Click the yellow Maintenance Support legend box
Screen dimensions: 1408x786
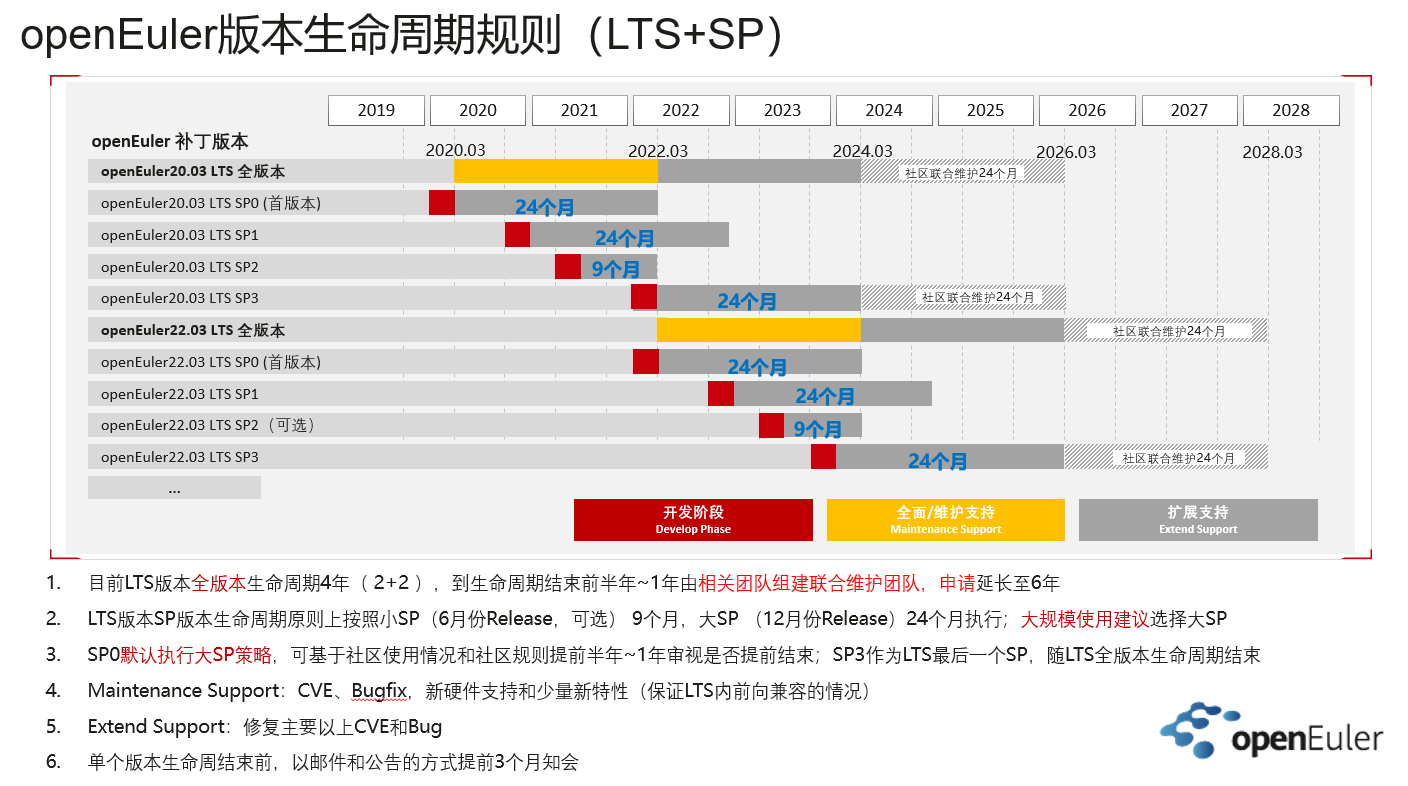pyautogui.click(x=945, y=520)
